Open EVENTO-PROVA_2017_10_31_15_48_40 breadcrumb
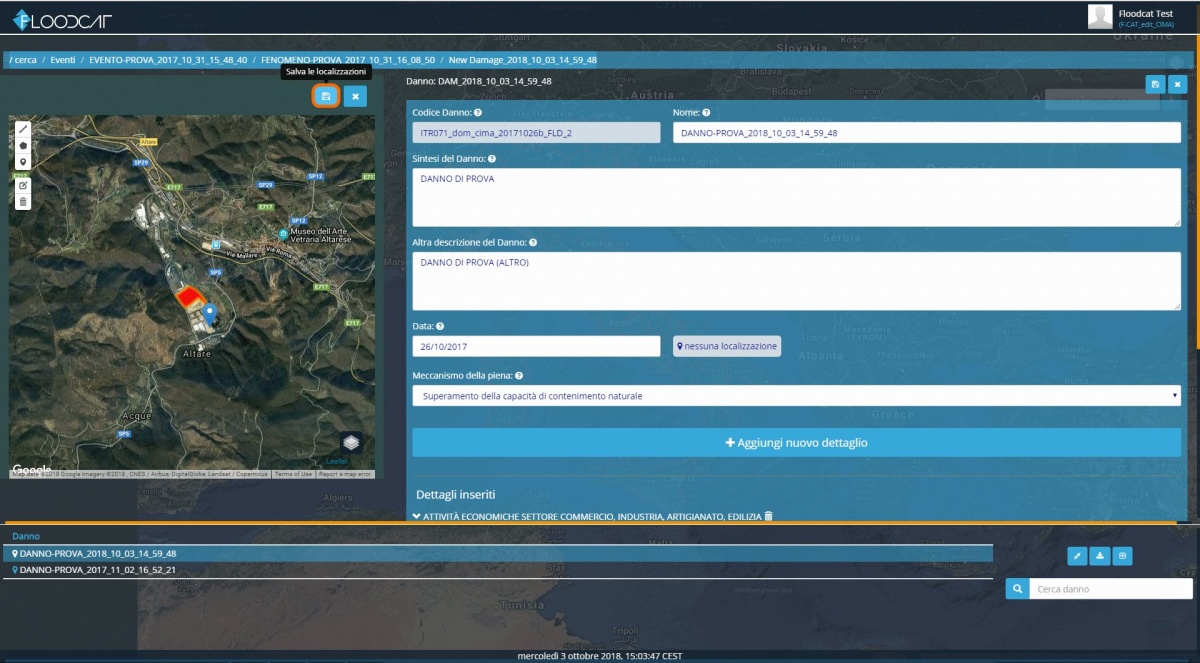Viewport: 1200px width, 663px height. (x=168, y=60)
